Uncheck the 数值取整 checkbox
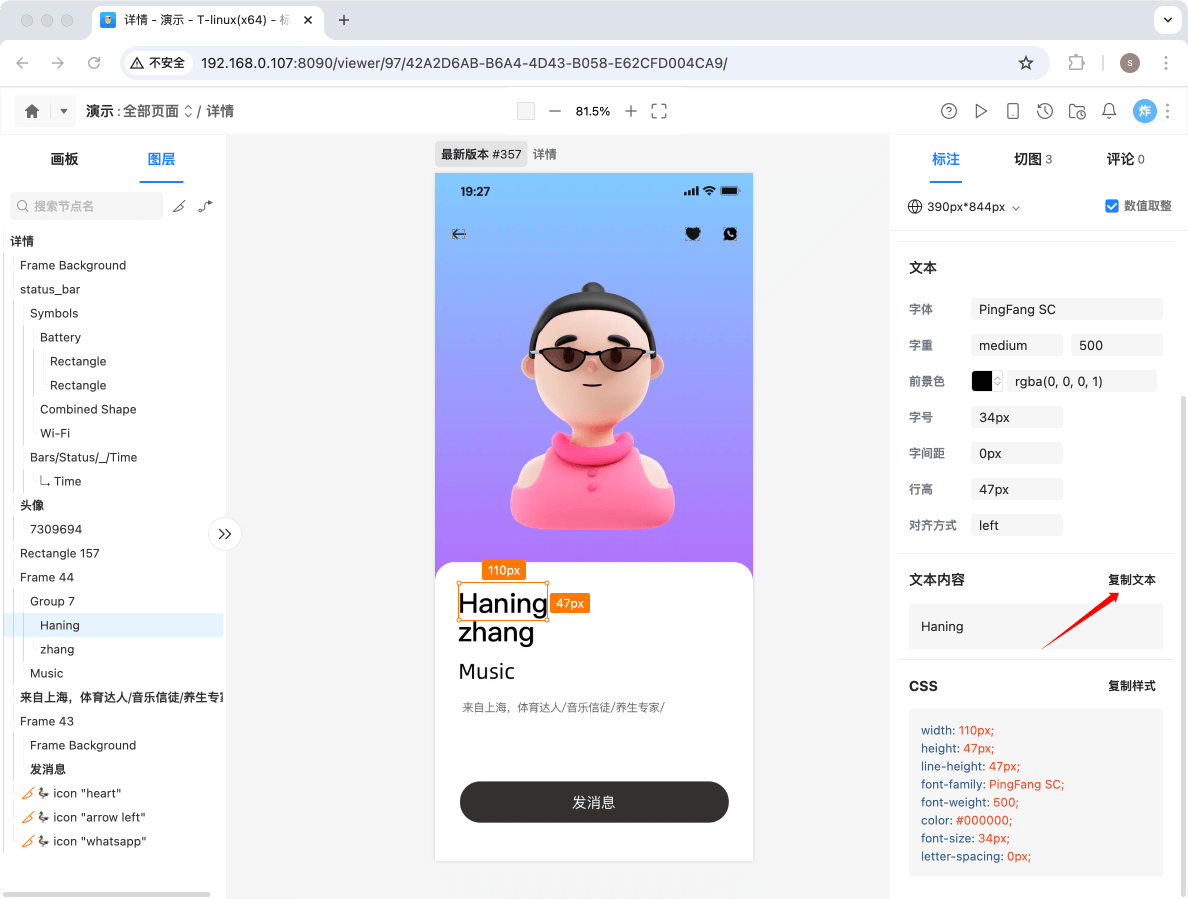The height and width of the screenshot is (899, 1188). (1111, 206)
